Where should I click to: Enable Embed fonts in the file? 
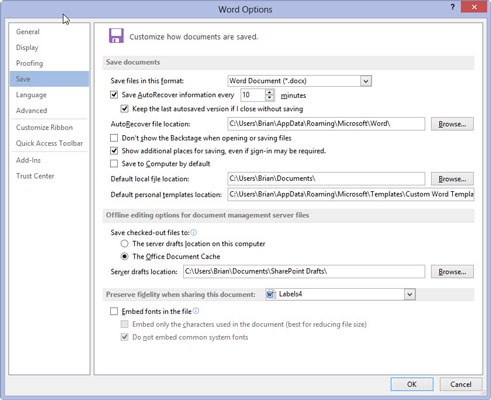tap(114, 311)
